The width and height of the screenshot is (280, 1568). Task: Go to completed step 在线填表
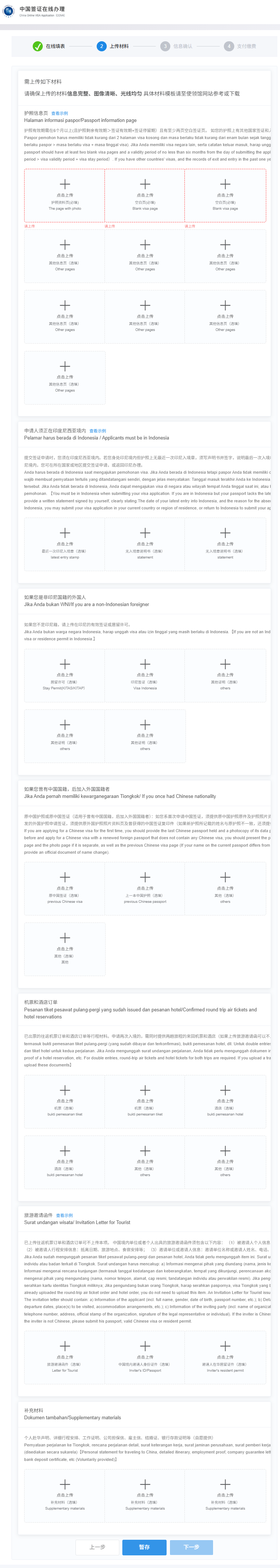point(49,46)
